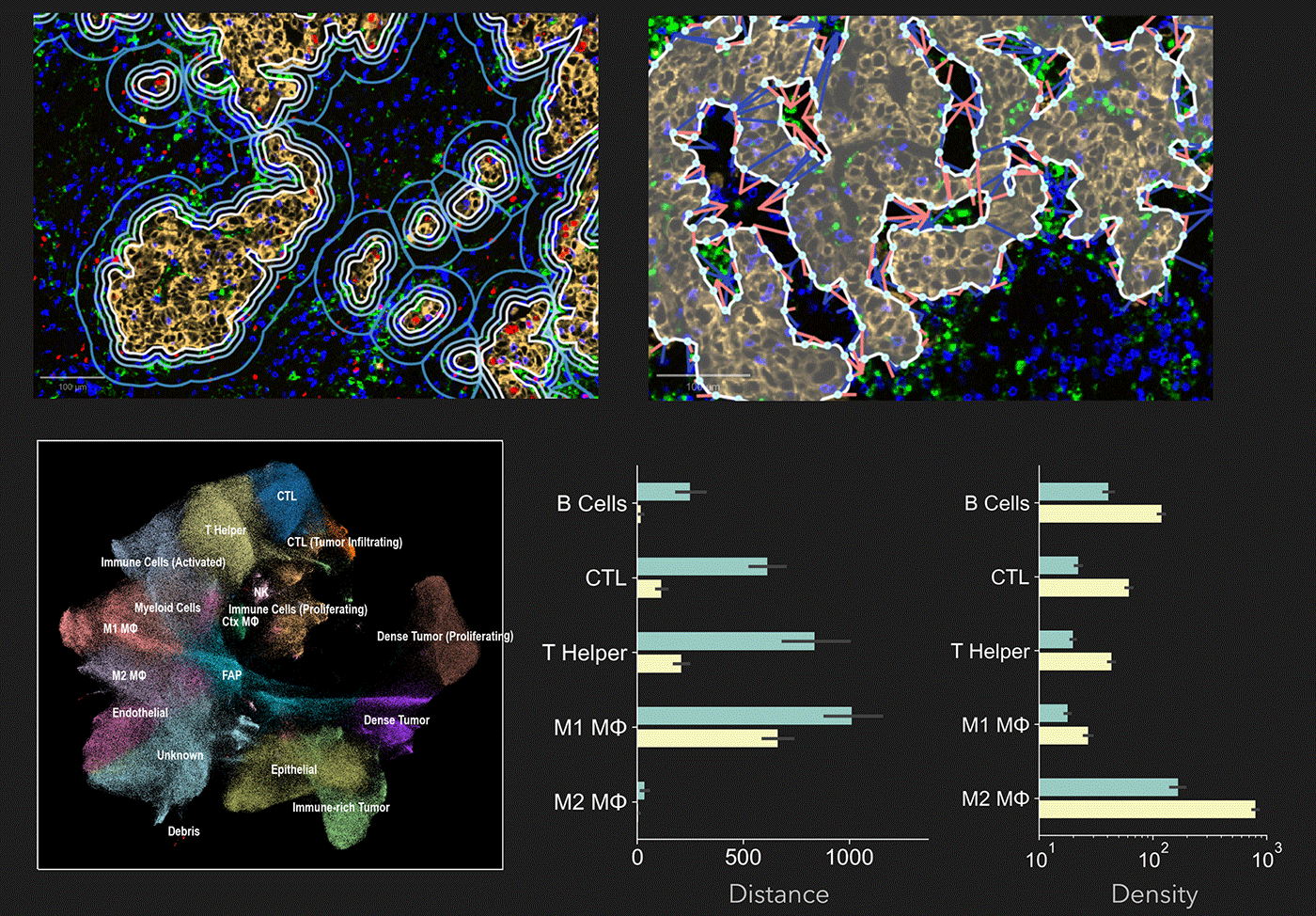Click the Endothelial cluster label
The height and width of the screenshot is (916, 1316).
(x=140, y=713)
